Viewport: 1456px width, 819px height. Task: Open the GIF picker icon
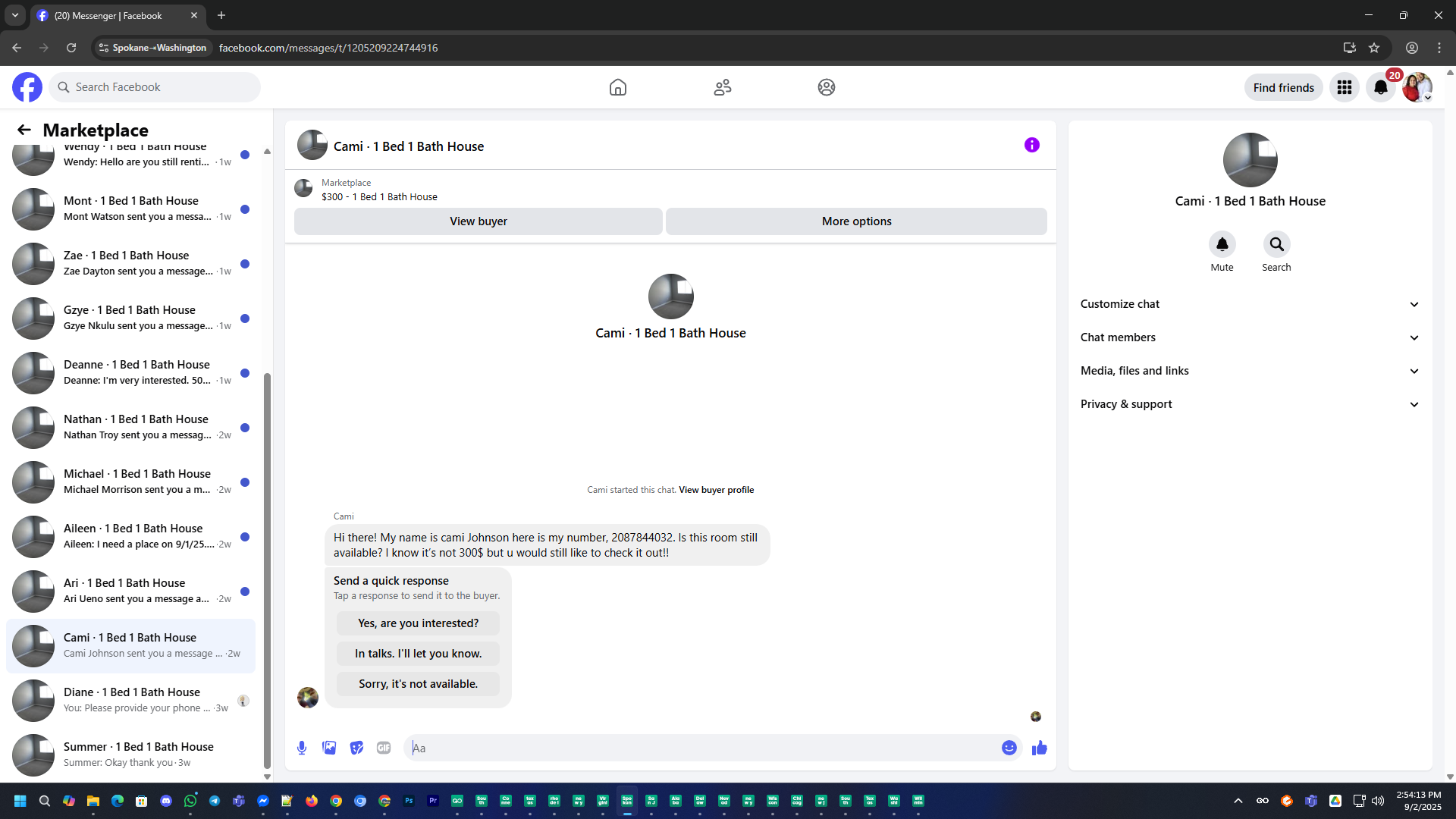click(384, 748)
